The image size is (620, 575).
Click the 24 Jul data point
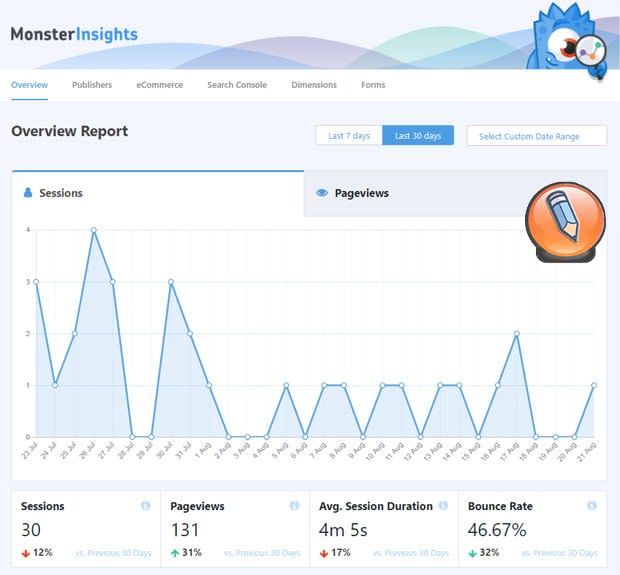point(55,385)
